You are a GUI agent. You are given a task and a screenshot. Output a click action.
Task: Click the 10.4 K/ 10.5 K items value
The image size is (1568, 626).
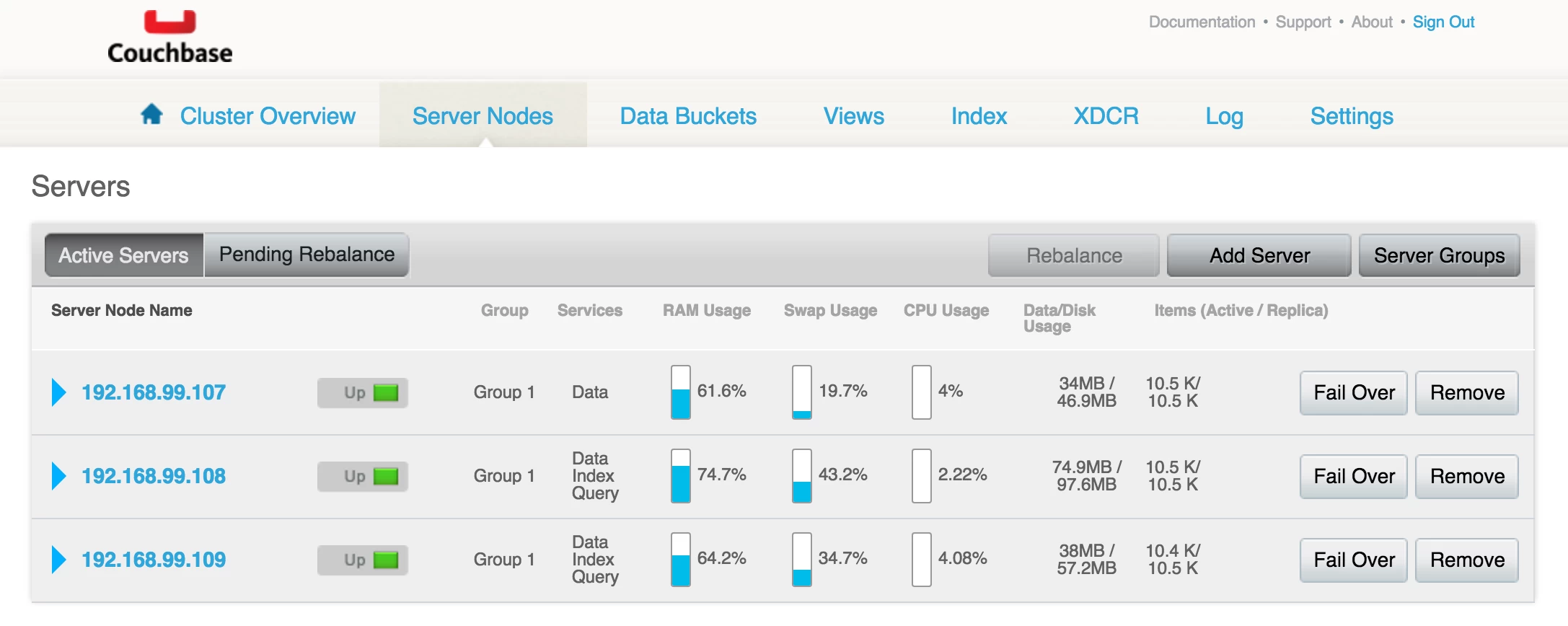[x=1173, y=560]
